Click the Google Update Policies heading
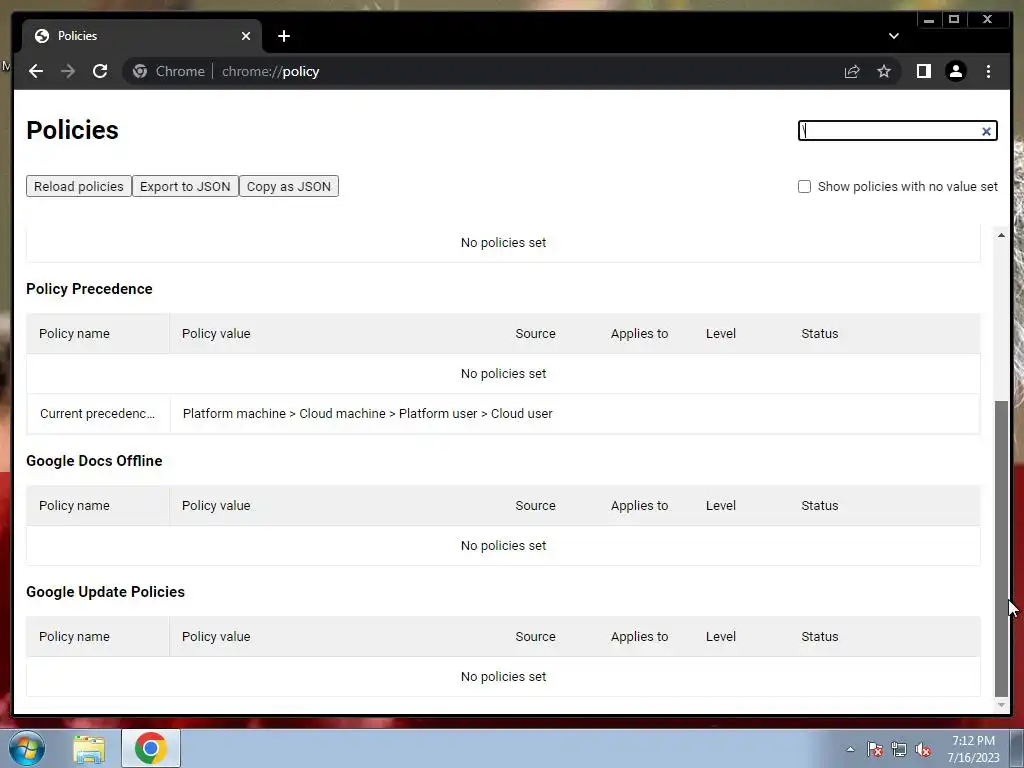This screenshot has height=768, width=1024. (105, 592)
